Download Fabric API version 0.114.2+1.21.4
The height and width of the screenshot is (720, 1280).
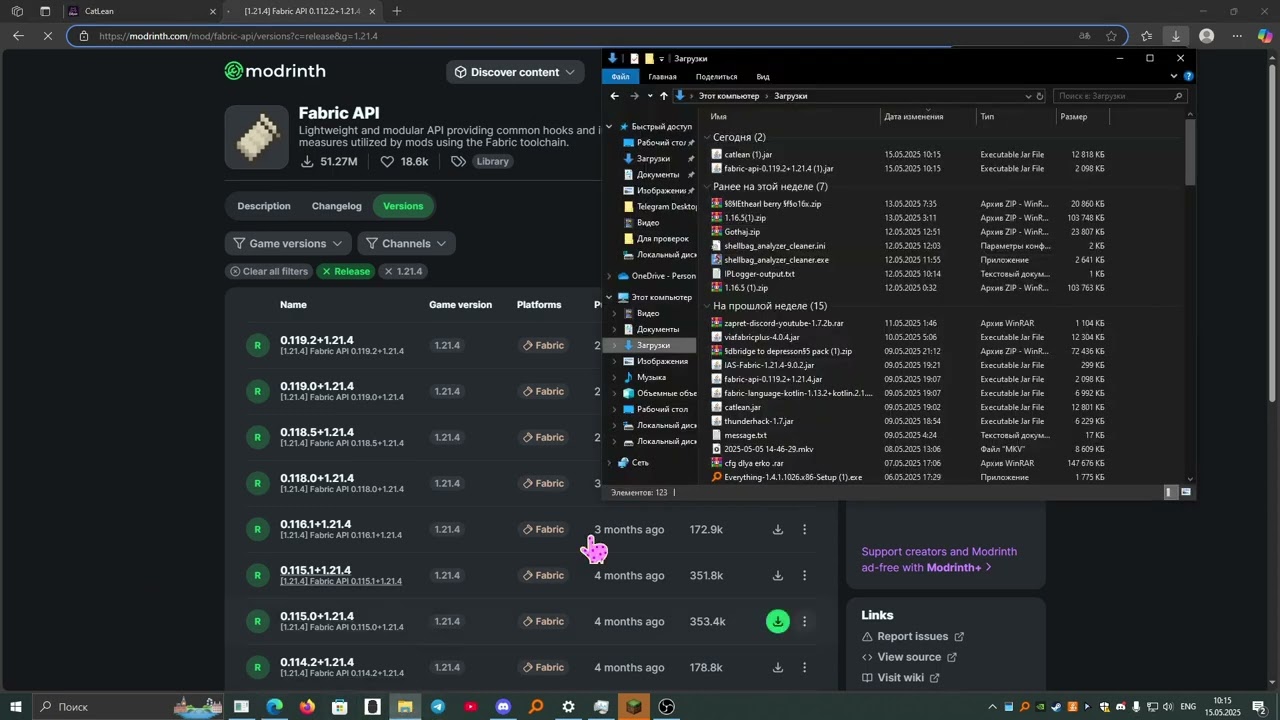778,667
